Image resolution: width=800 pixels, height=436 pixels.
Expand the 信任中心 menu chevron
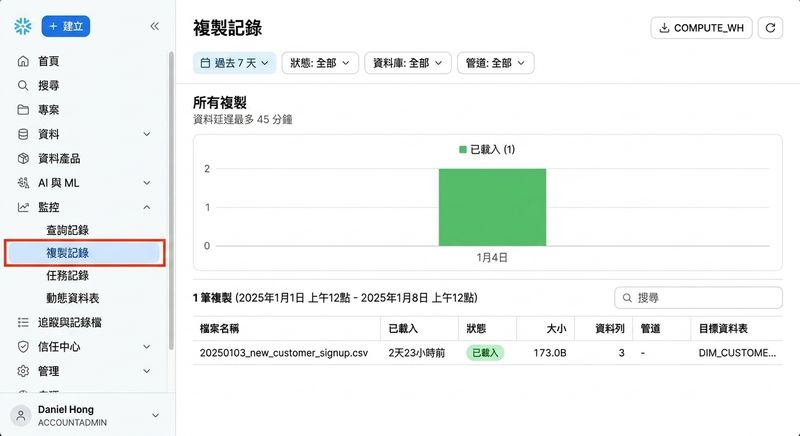[146, 347]
